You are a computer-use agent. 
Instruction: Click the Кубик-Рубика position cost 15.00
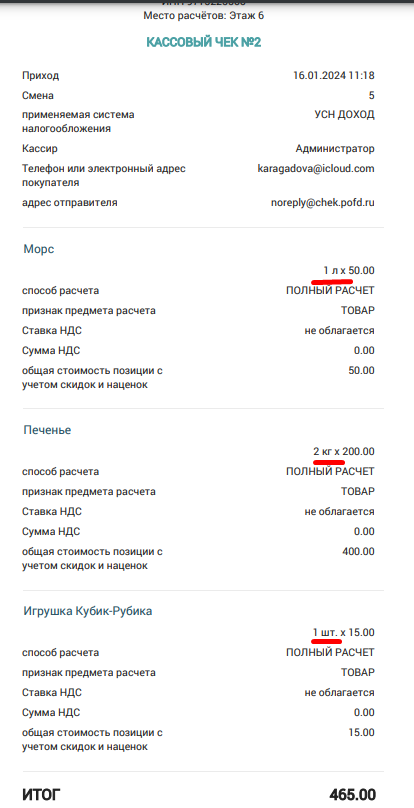[361, 732]
